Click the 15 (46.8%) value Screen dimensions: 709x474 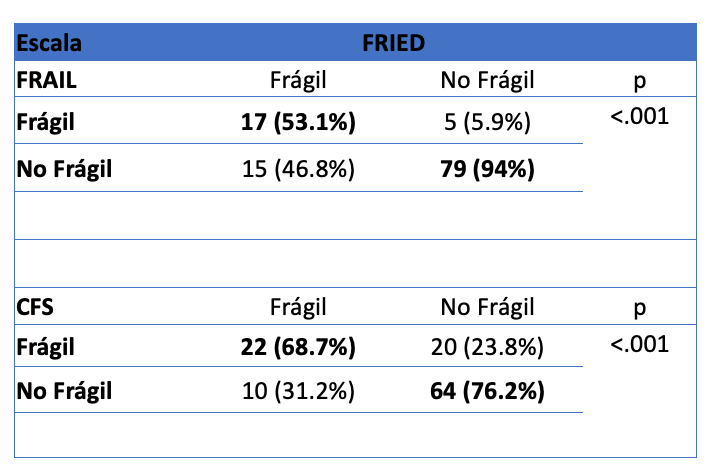coord(299,169)
